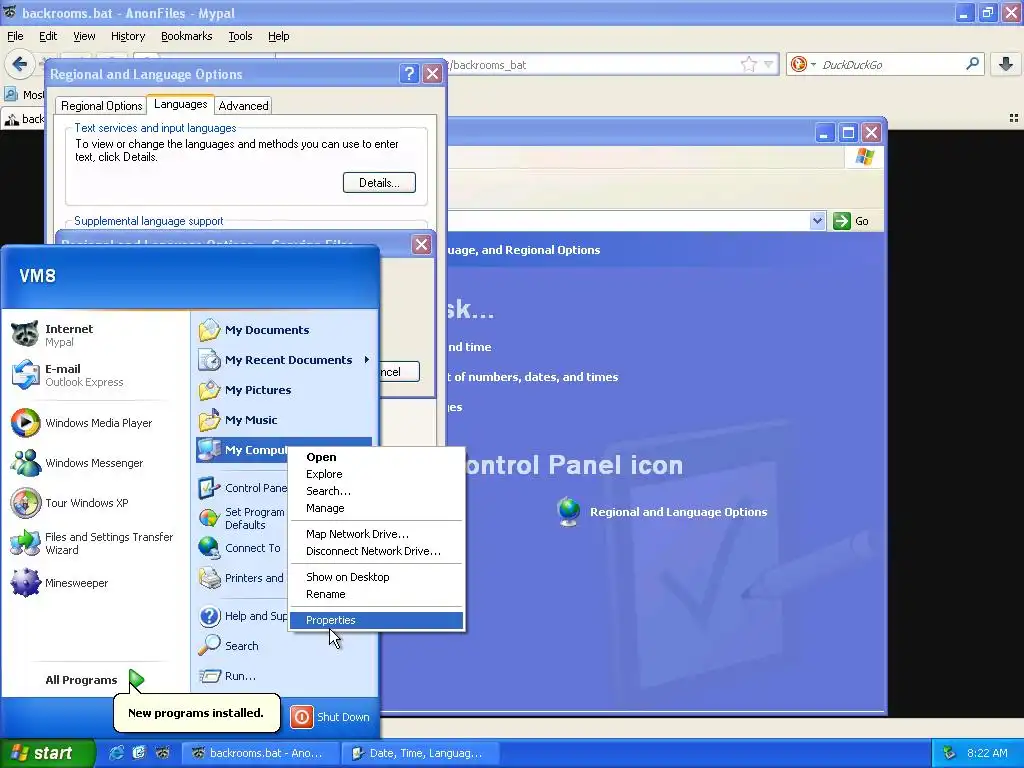This screenshot has height=768, width=1024.
Task: Bookmark page with star icon
Action: point(748,64)
